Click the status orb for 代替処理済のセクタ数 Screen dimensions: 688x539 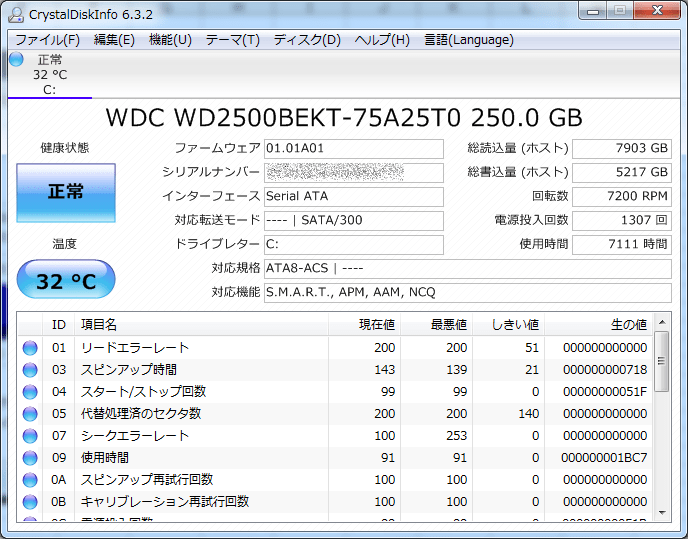point(30,414)
